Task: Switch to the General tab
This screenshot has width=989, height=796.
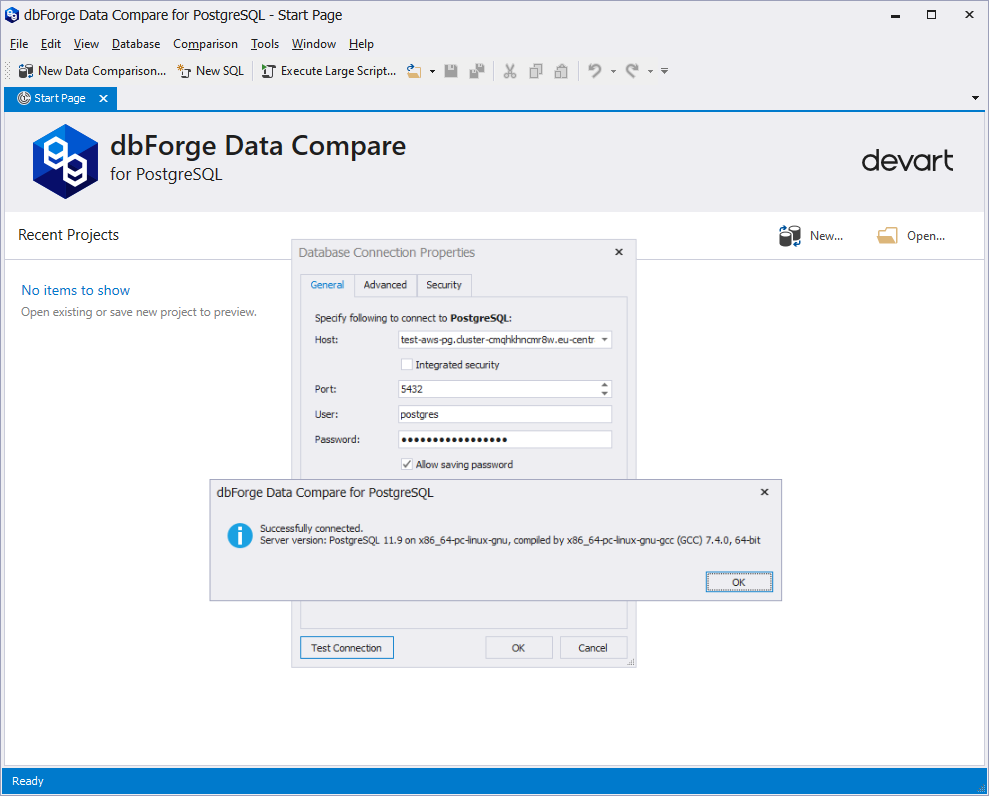Action: pos(327,285)
